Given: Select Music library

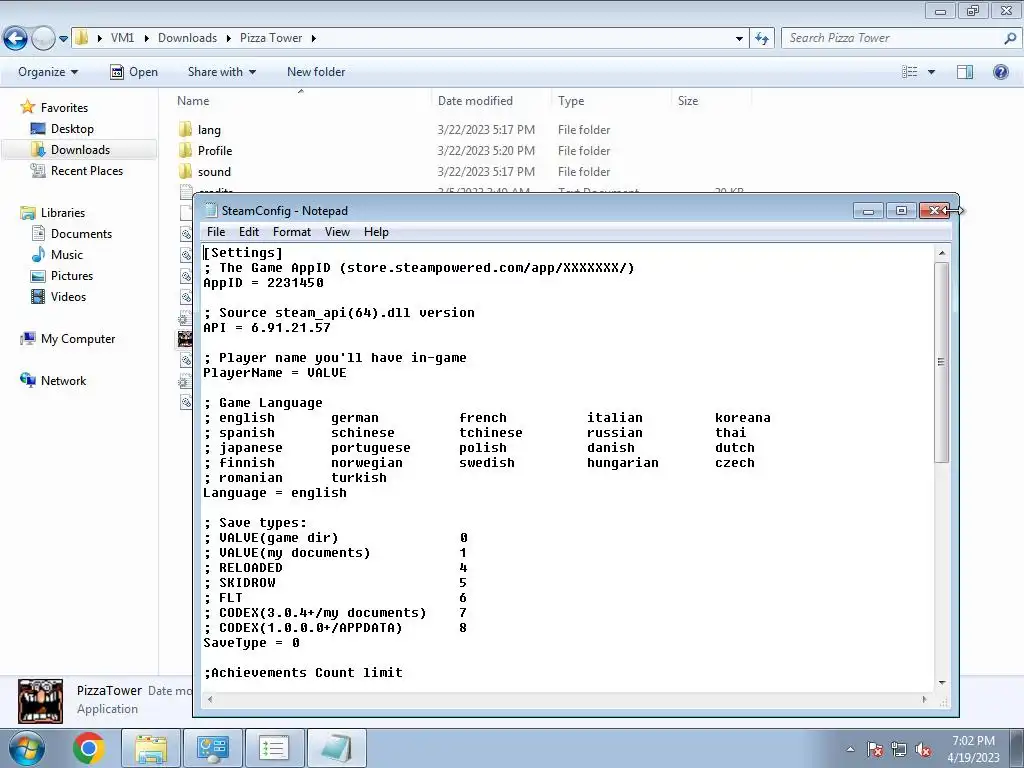Looking at the screenshot, I should click(x=67, y=255).
